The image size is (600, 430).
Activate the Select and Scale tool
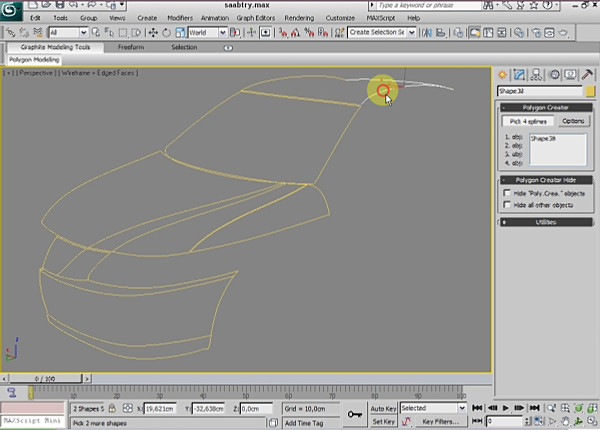tap(180, 33)
